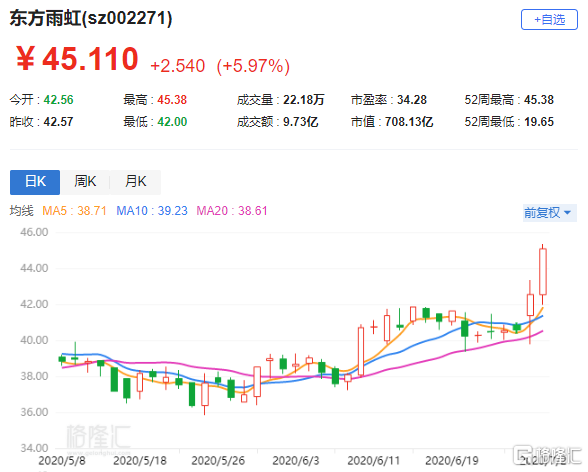Click the current price ¥45.110

(77, 58)
